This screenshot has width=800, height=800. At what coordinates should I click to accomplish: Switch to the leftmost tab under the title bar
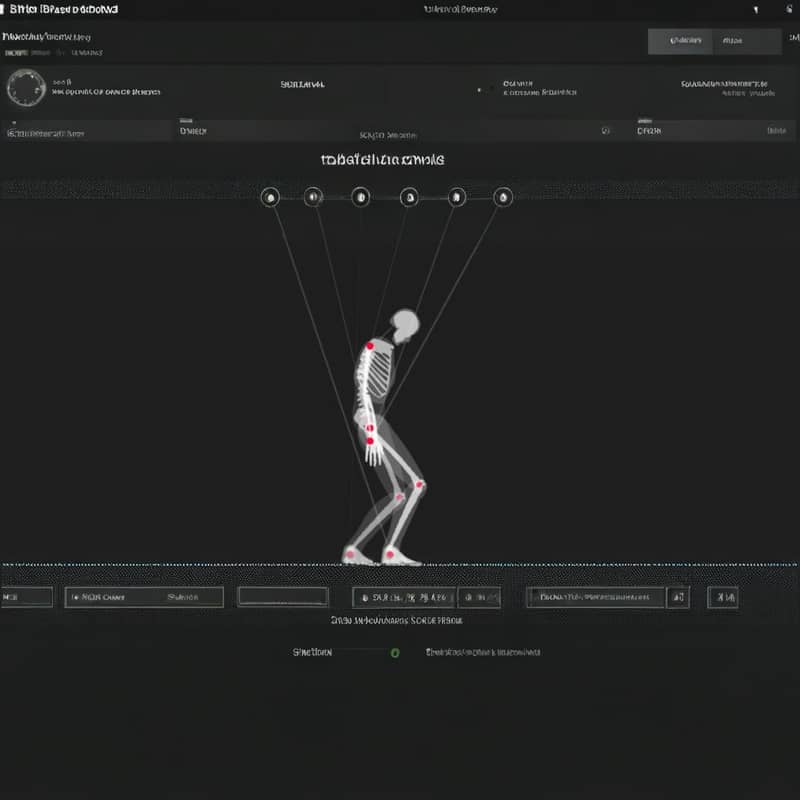point(13,53)
